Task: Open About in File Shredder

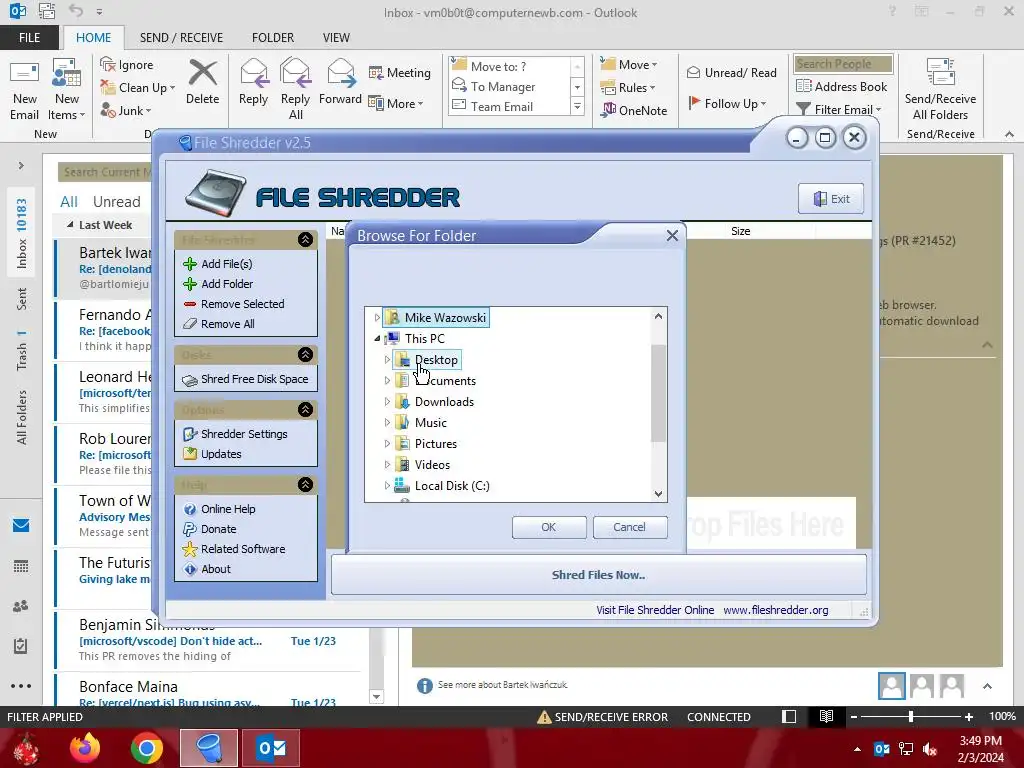Action: pyautogui.click(x=207, y=569)
